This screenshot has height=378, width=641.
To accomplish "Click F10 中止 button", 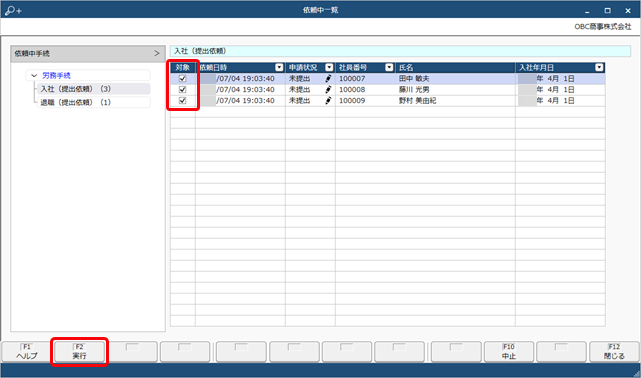I will coord(509,352).
